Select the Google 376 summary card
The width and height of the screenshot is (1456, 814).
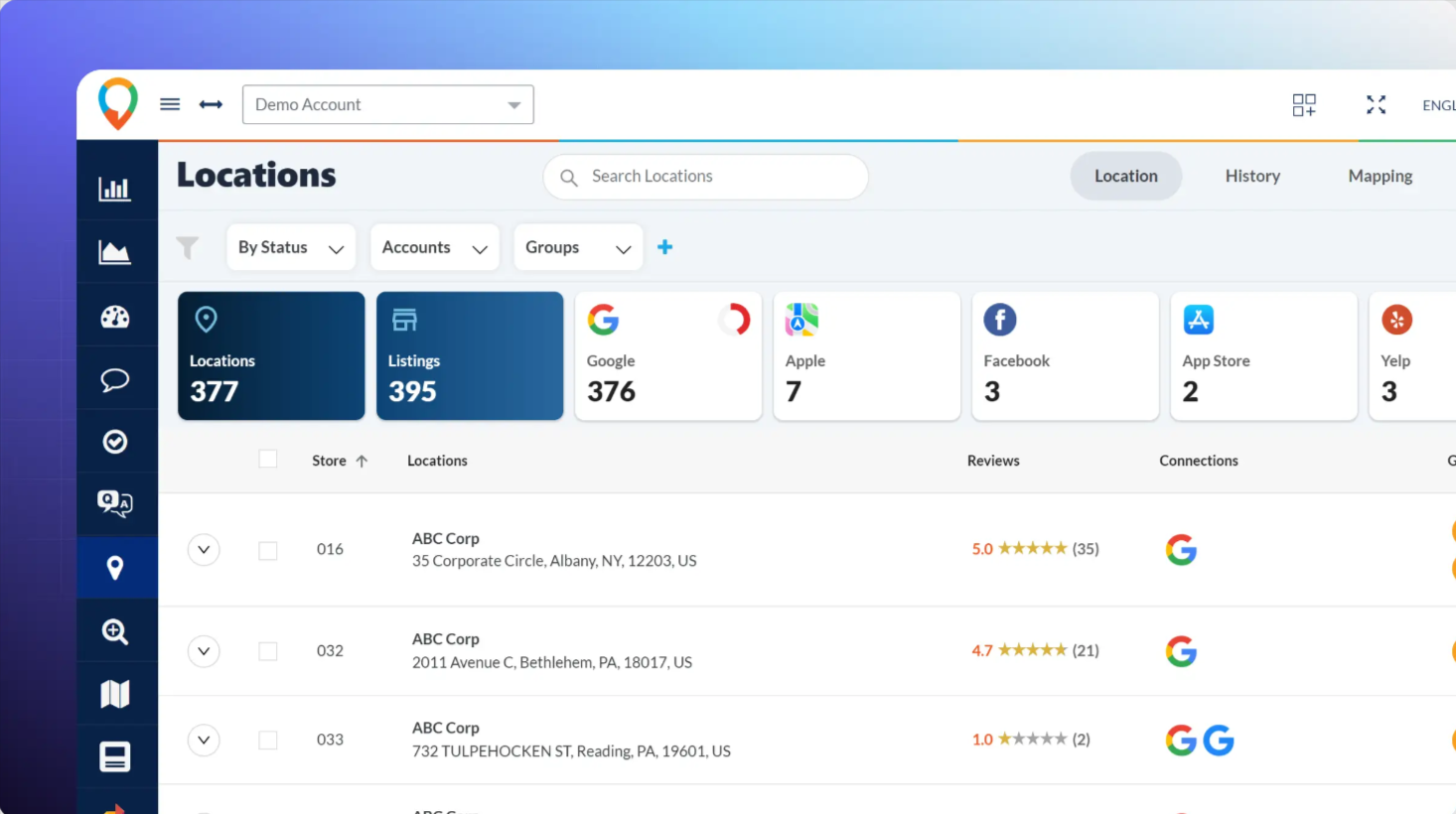pos(668,355)
